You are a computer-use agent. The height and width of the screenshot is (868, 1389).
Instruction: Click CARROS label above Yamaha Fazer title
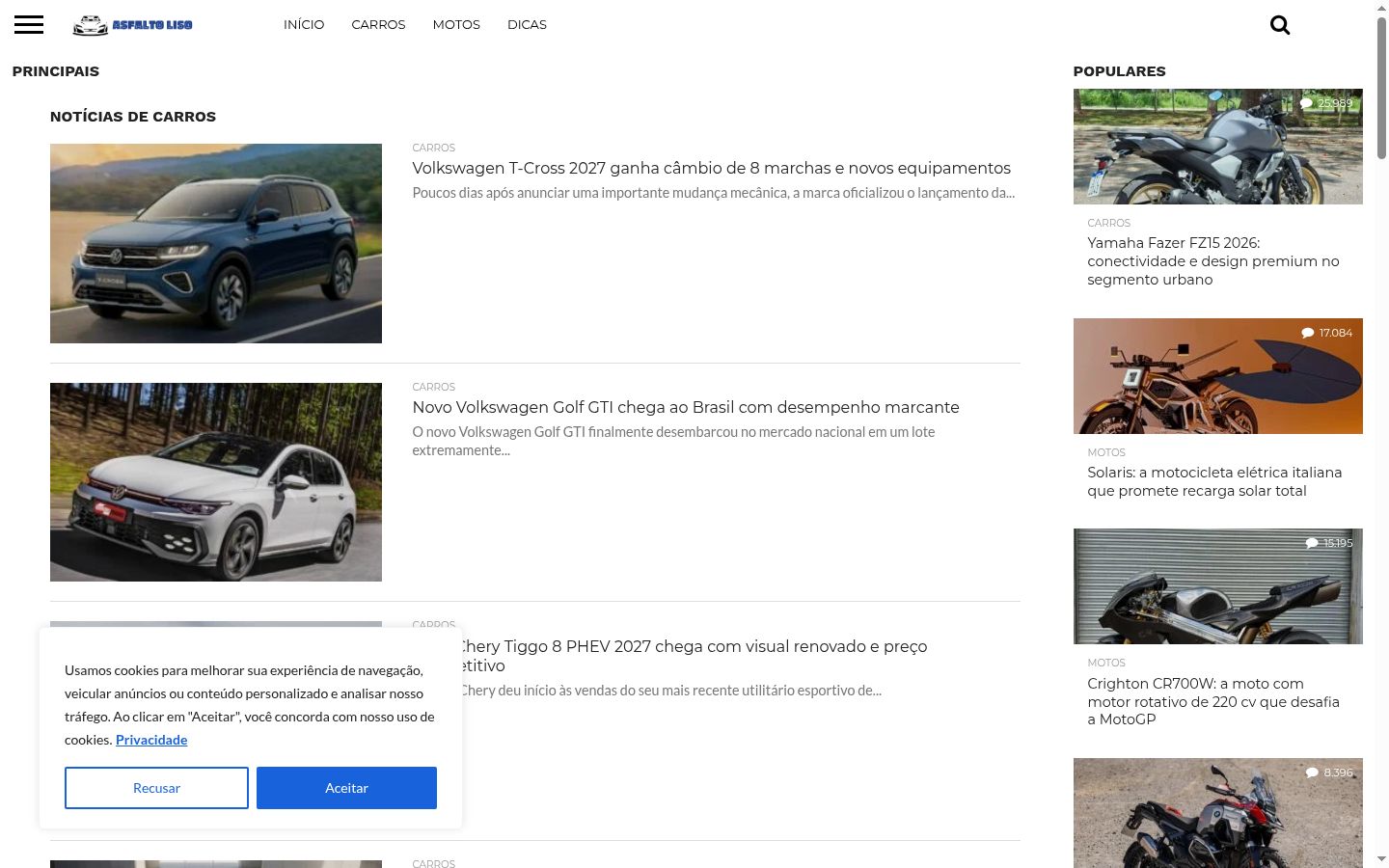click(x=1108, y=223)
